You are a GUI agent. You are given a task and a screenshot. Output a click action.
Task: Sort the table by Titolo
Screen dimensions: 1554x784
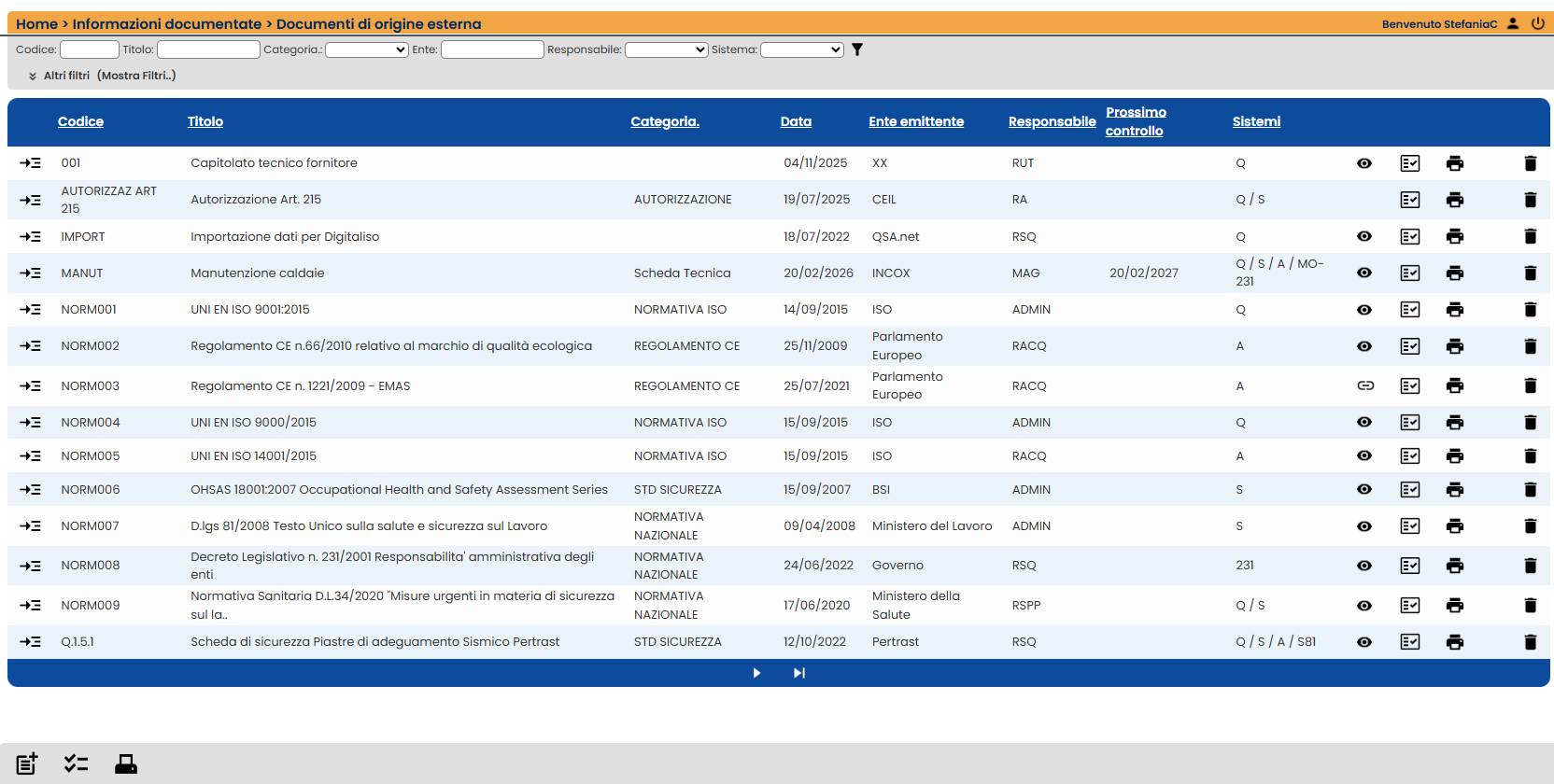(x=205, y=121)
